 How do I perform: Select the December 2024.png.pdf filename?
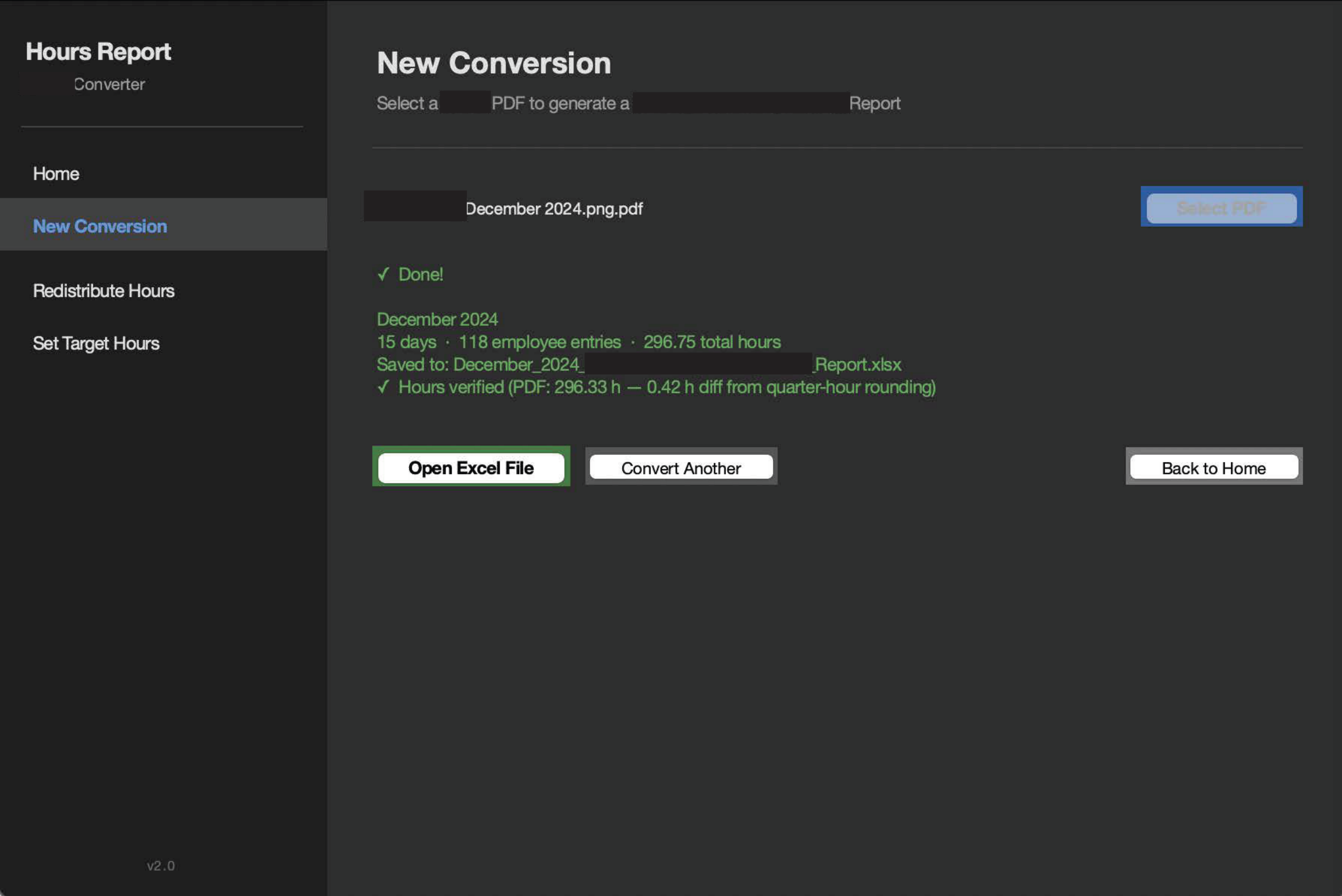point(553,209)
